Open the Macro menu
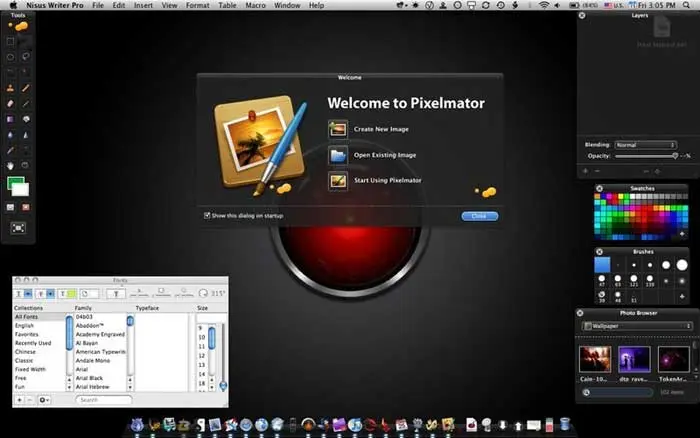 pos(255,5)
